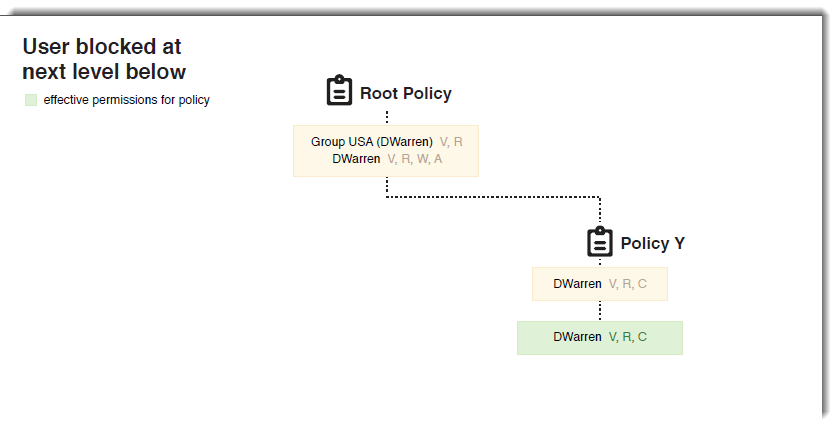Click the 'V, R' permissions for Group USA

(x=451, y=142)
